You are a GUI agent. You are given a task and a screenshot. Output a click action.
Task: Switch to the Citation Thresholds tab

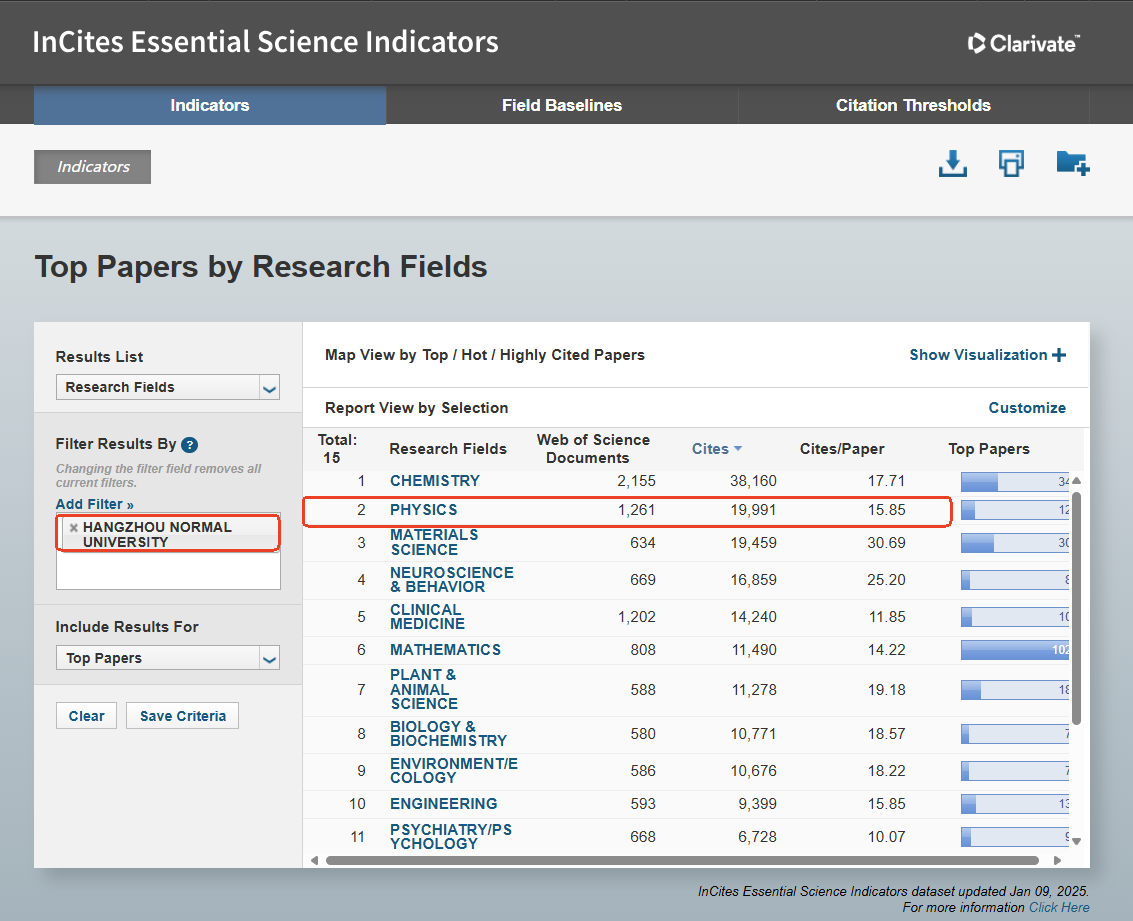pos(912,105)
